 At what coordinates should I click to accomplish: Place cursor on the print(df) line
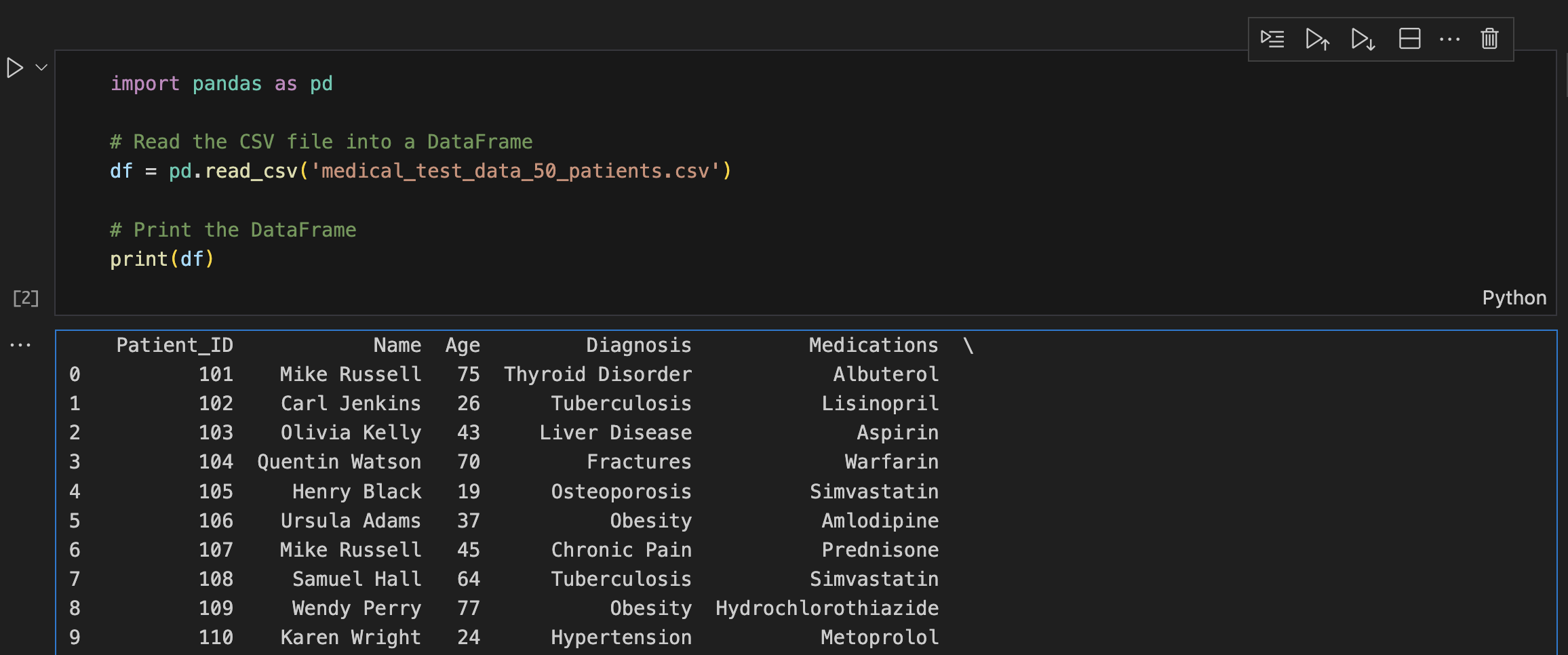pyautogui.click(x=162, y=259)
